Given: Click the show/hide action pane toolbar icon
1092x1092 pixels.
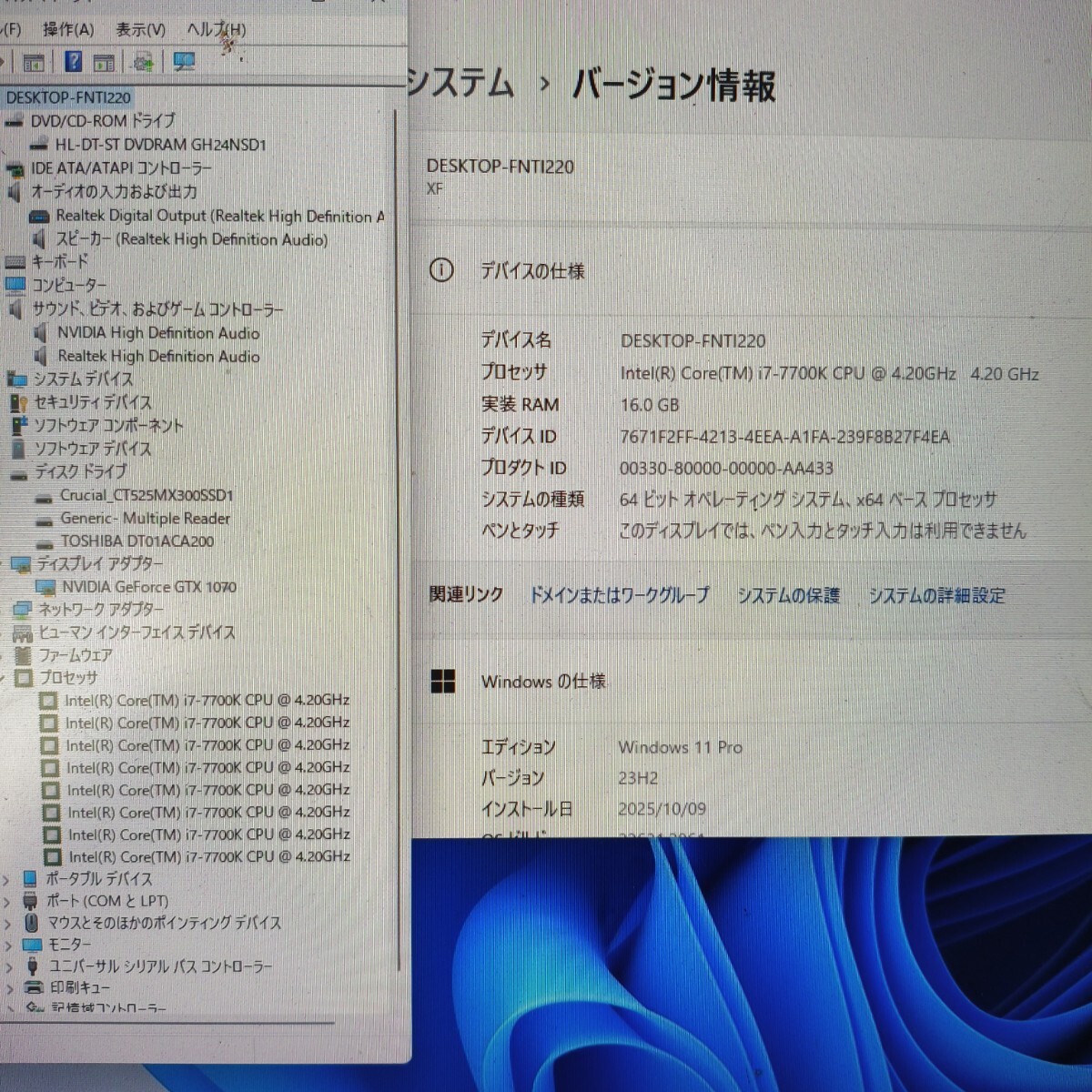Looking at the screenshot, I should pyautogui.click(x=105, y=63).
